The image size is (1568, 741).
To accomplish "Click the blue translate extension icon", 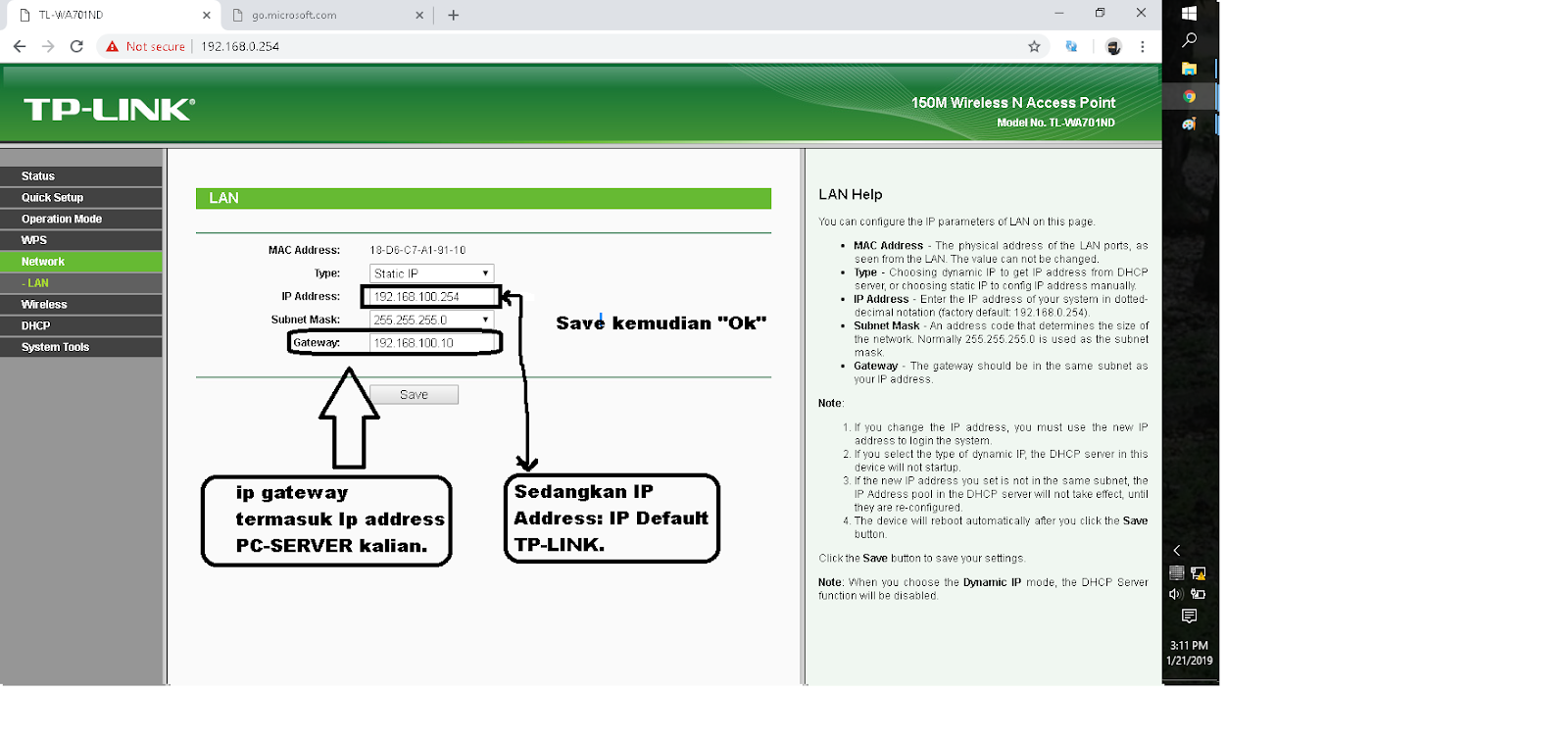I will [1071, 46].
